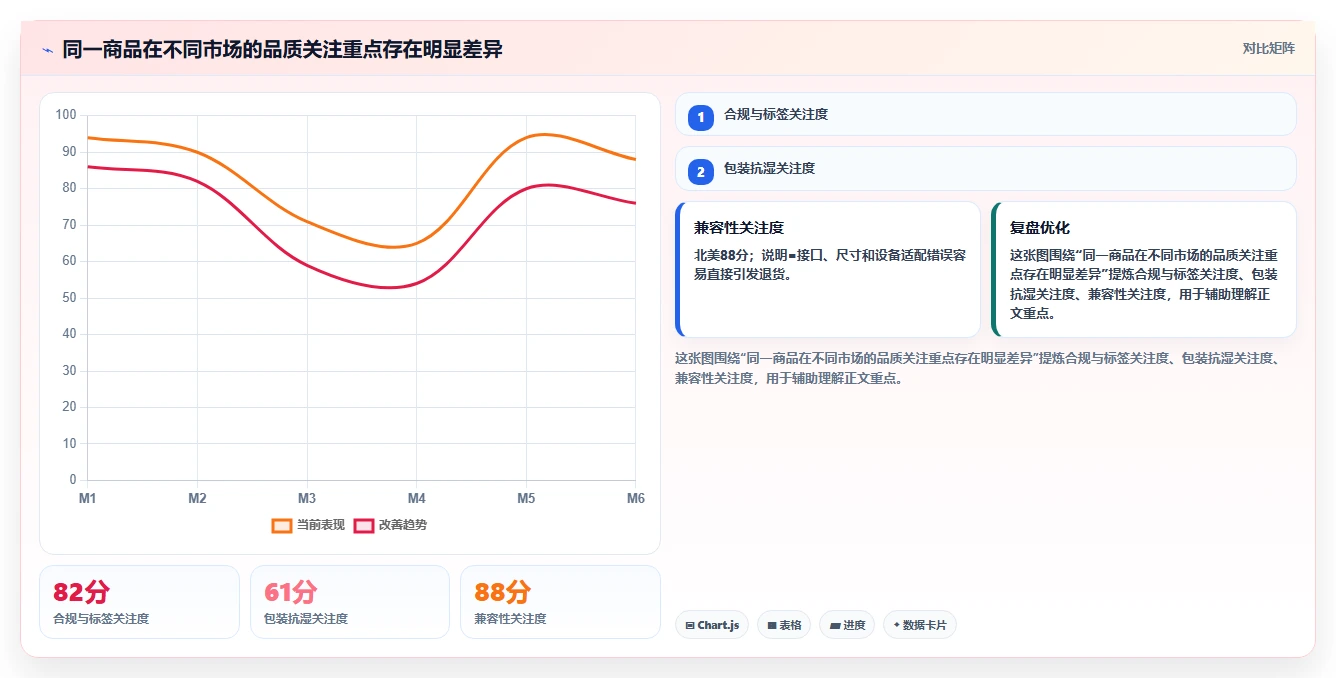Viewport: 1336px width, 678px height.
Task: Click the 进度 tag chip
Action: (847, 625)
